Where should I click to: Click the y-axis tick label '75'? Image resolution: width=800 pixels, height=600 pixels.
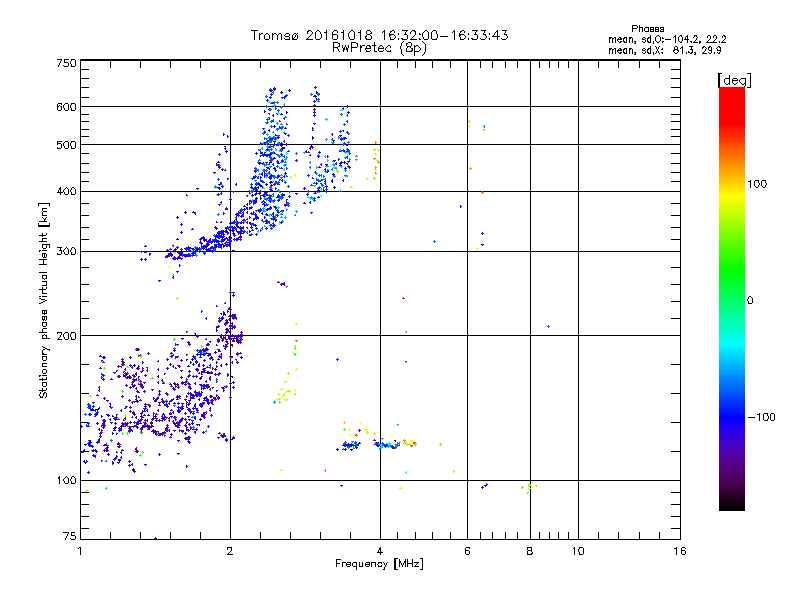(70, 536)
